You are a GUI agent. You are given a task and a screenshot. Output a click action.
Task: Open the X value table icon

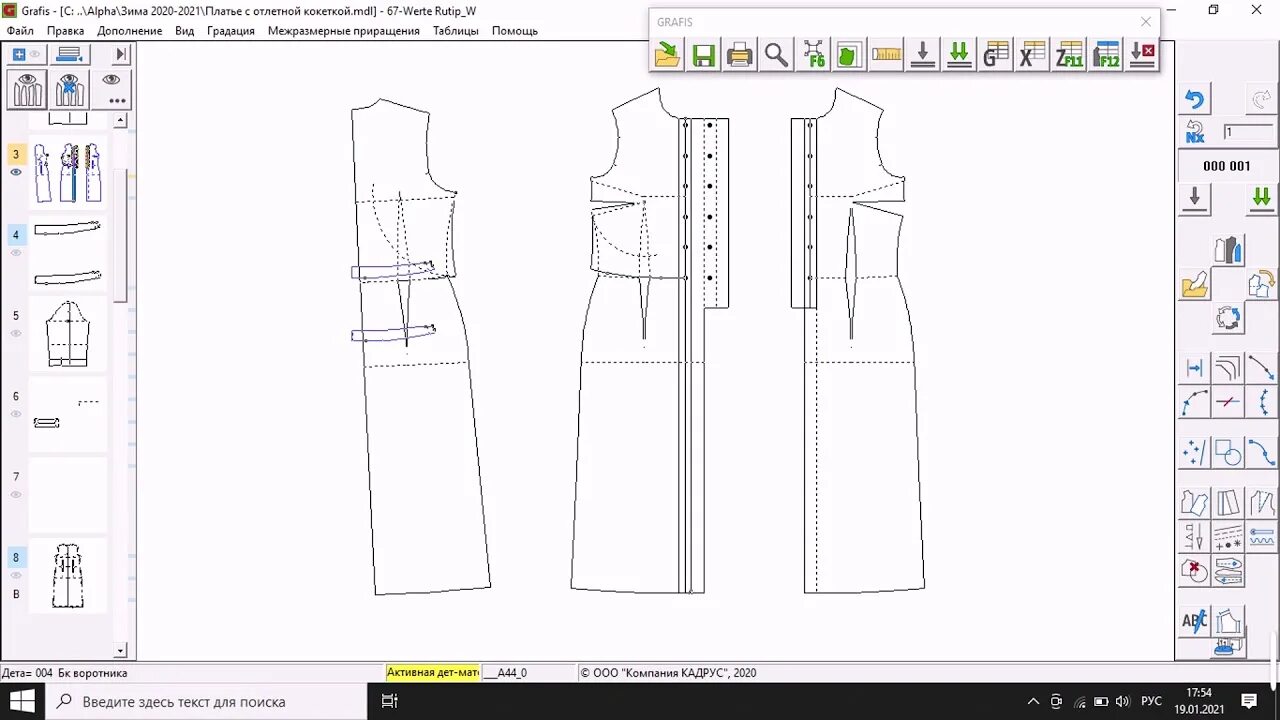point(1032,55)
